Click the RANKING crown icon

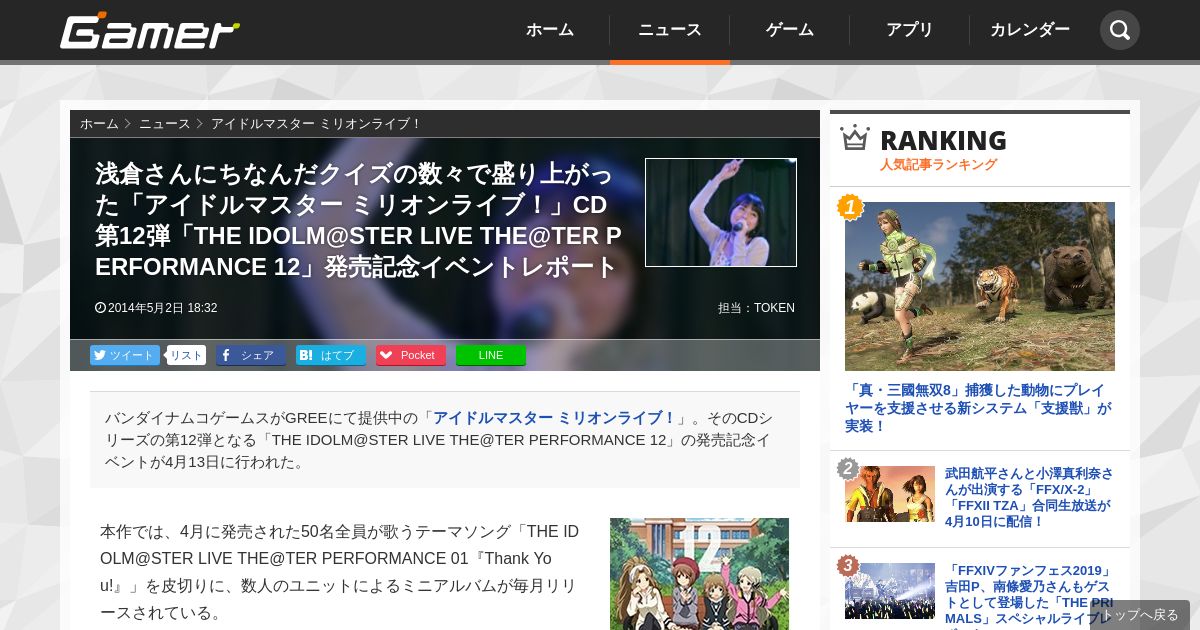[855, 137]
